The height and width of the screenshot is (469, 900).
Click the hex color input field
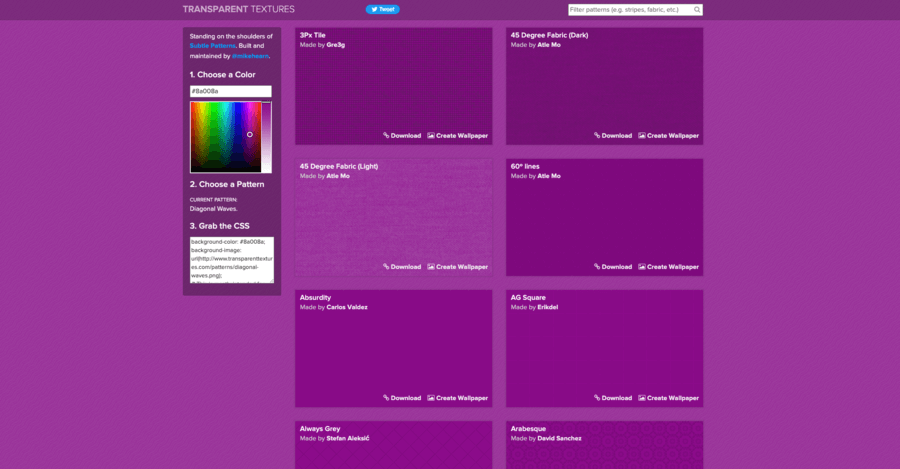[x=231, y=91]
